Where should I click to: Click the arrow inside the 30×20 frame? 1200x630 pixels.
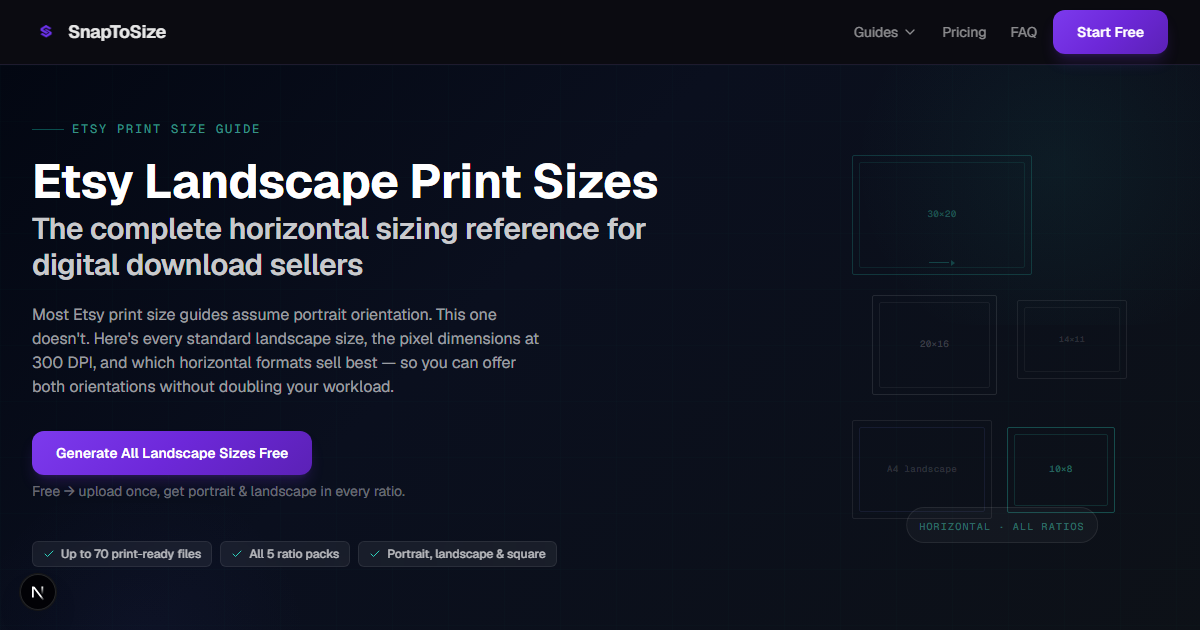pyautogui.click(x=941, y=263)
